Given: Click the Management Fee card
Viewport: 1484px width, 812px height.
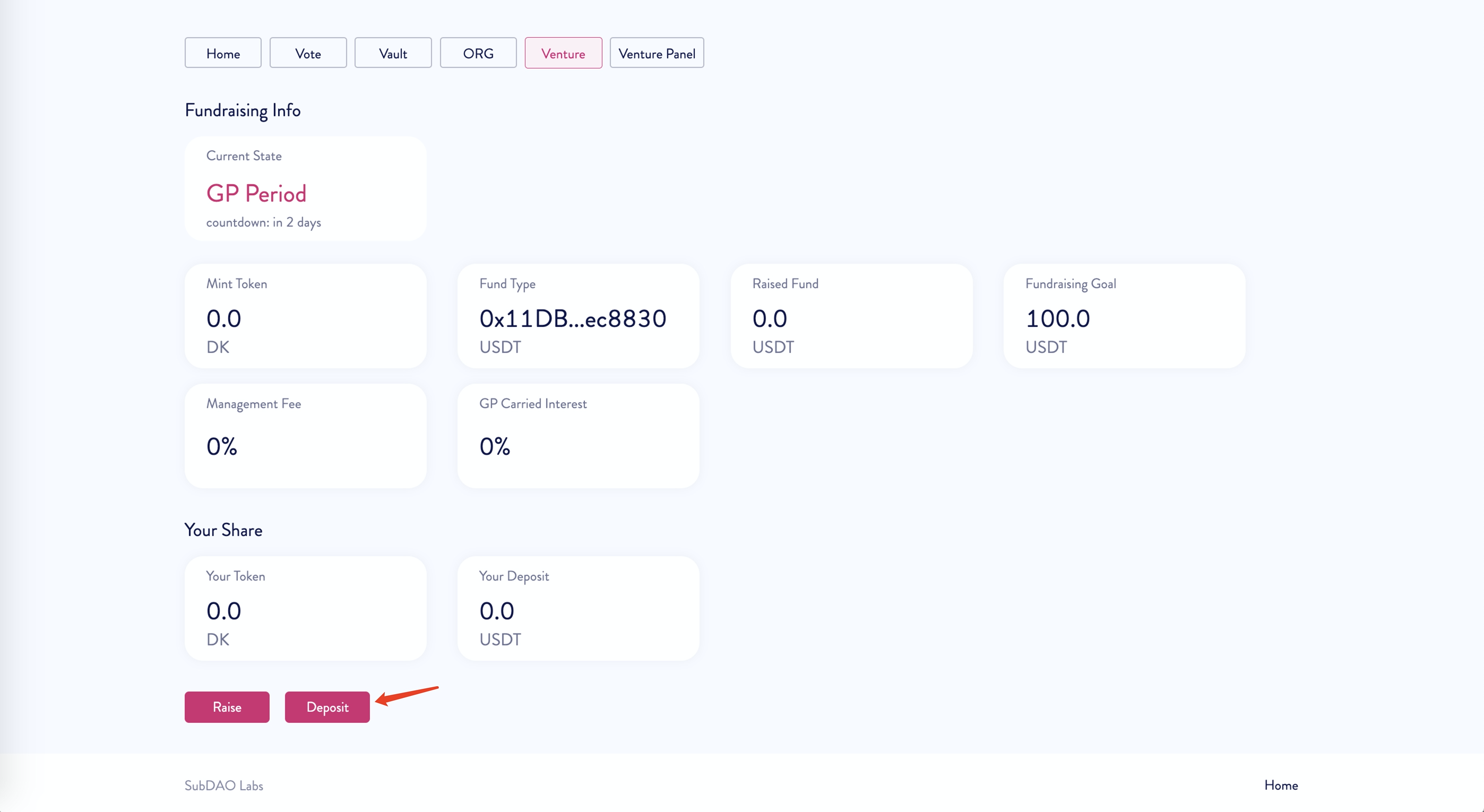Looking at the screenshot, I should (305, 436).
